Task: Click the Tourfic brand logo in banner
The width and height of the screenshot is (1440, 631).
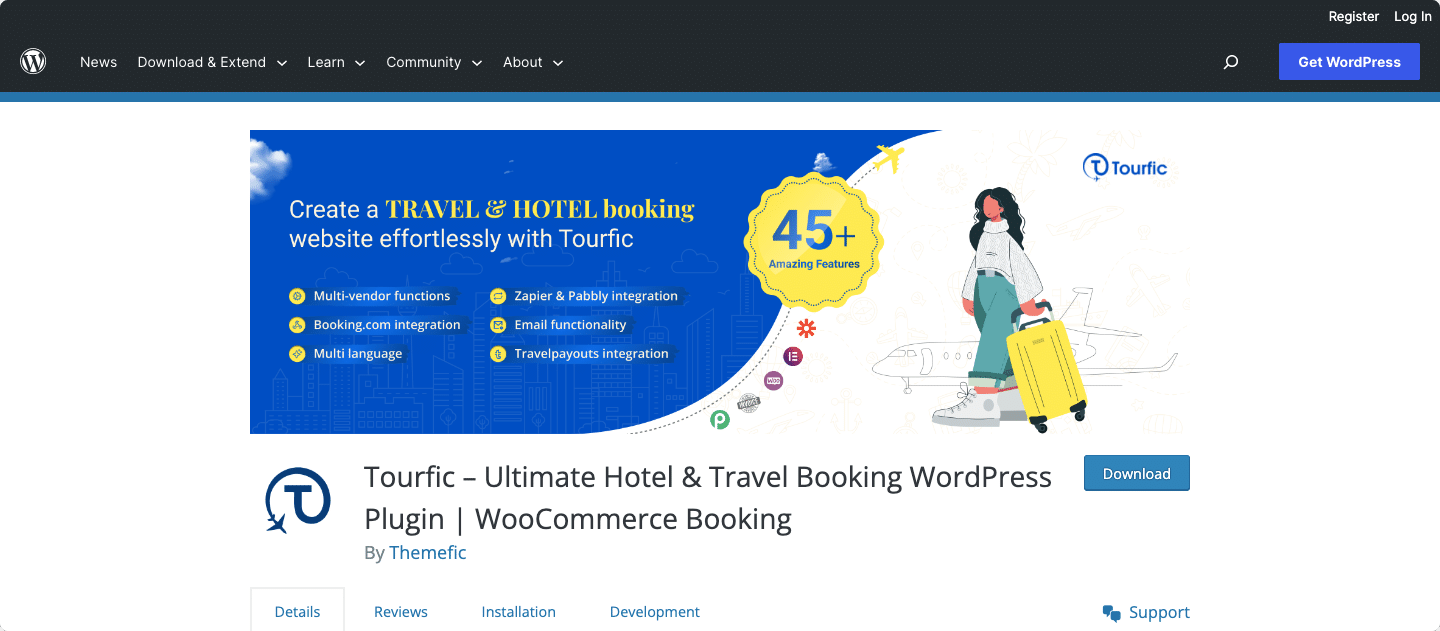Action: pos(1125,168)
